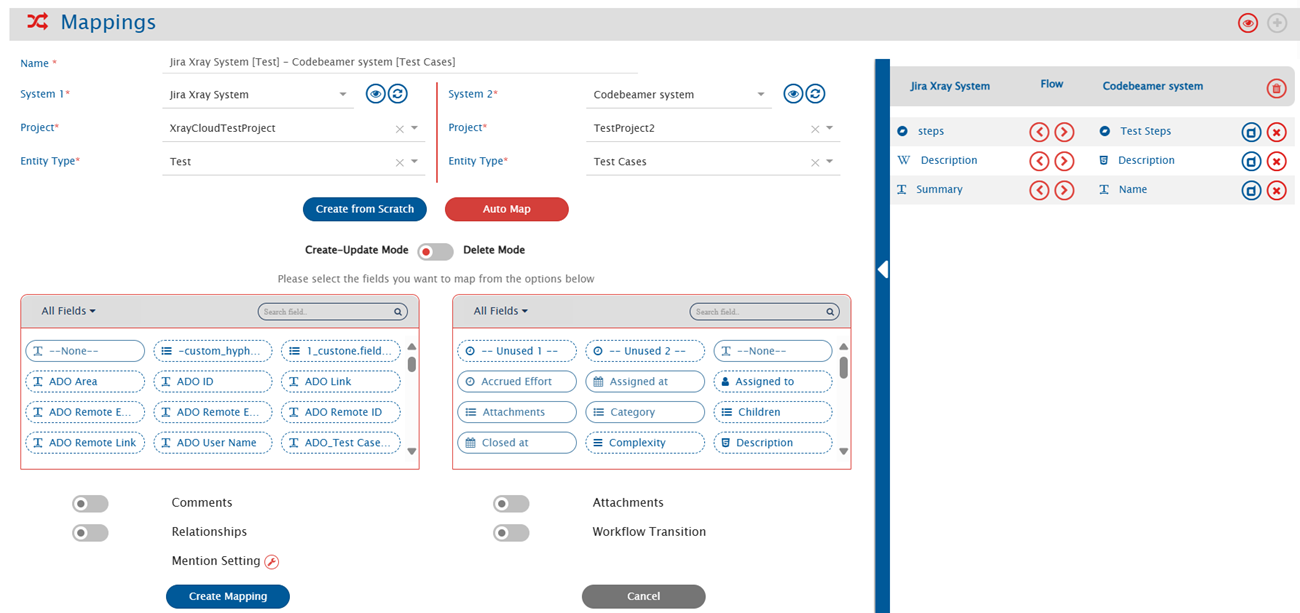Click the Auto Map button
The width and height of the screenshot is (1300, 613).
pos(506,209)
